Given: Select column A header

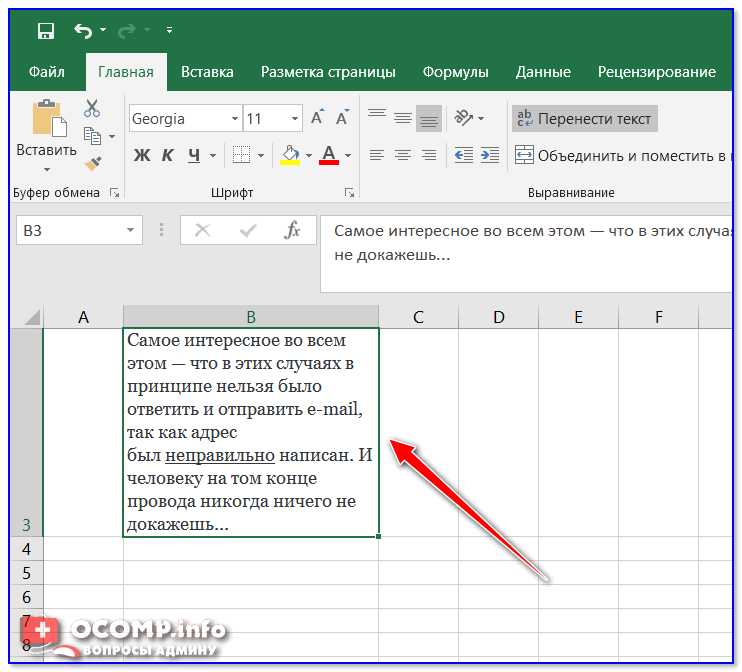Looking at the screenshot, I should pos(83,317).
